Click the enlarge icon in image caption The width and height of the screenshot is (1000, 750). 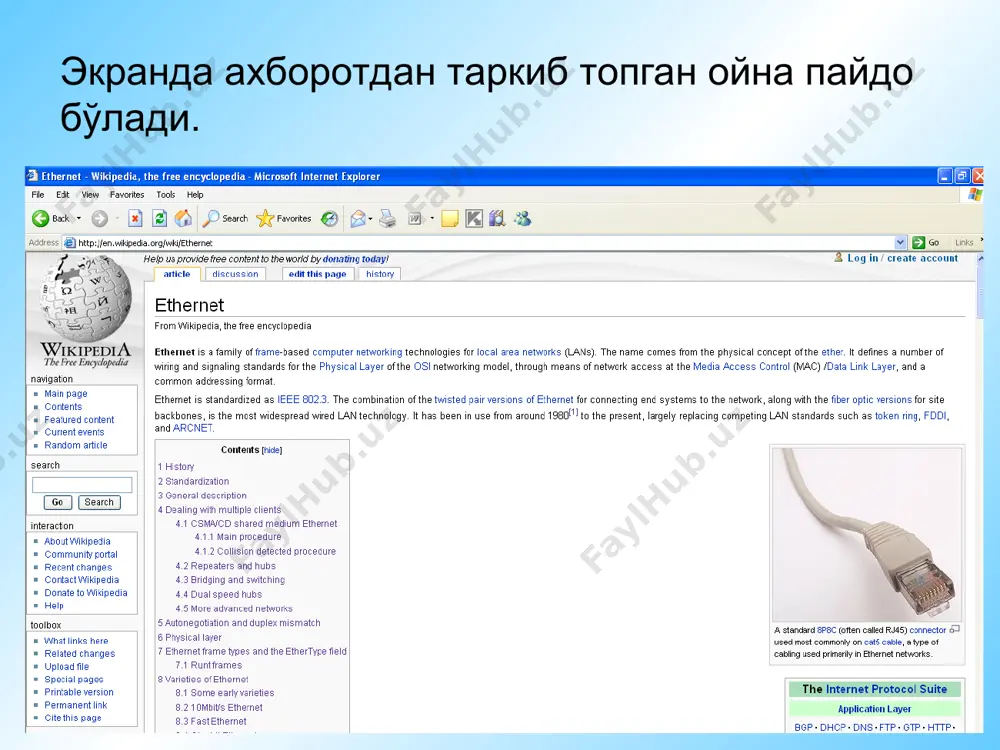954,629
